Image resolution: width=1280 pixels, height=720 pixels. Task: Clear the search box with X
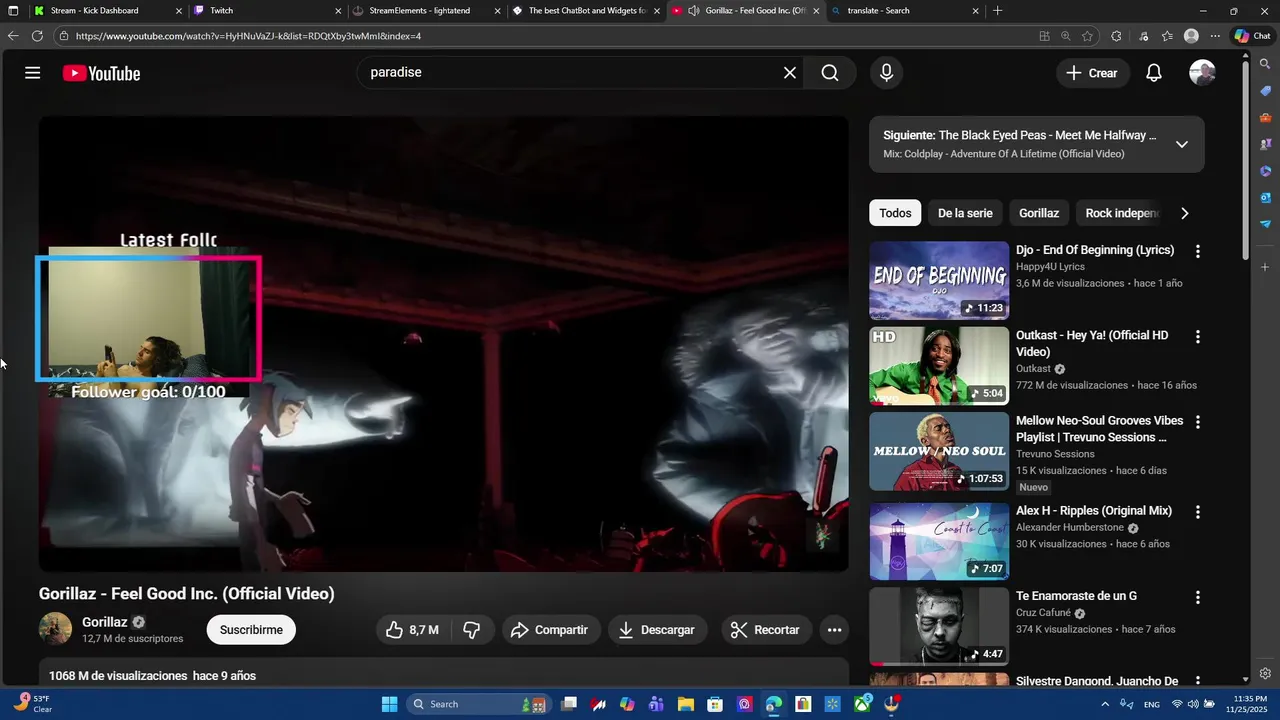click(790, 73)
